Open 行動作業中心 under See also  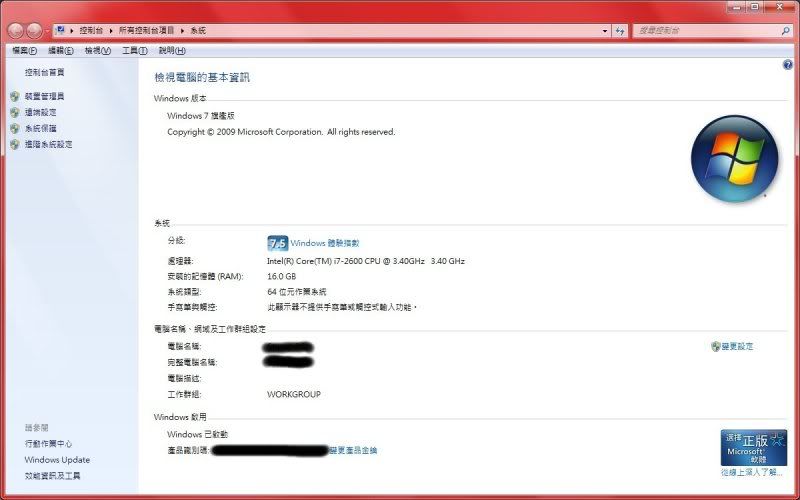coord(48,444)
